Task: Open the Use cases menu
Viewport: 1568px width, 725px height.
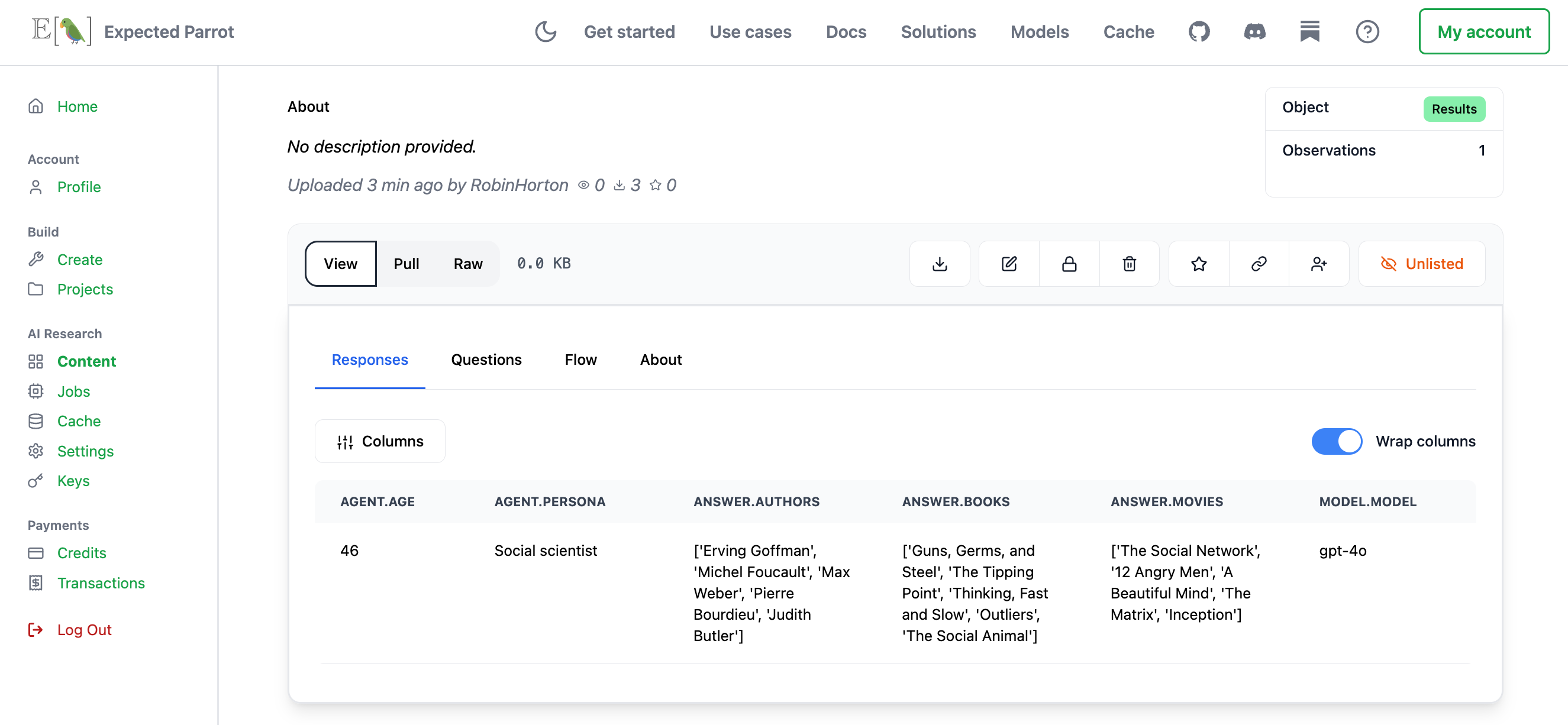Action: tap(750, 31)
